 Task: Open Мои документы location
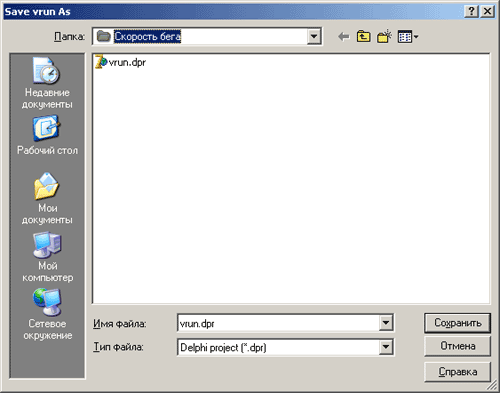[x=47, y=198]
